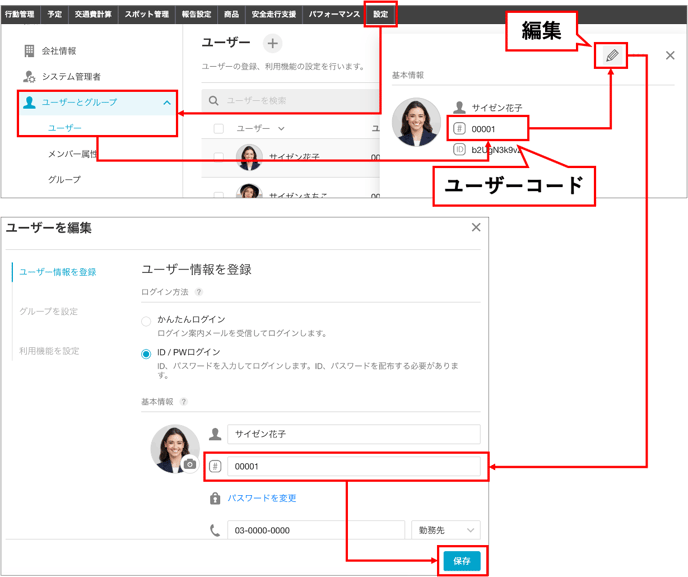Tick the select-all users checkbox
Image resolution: width=688 pixels, height=577 pixels.
[219, 129]
